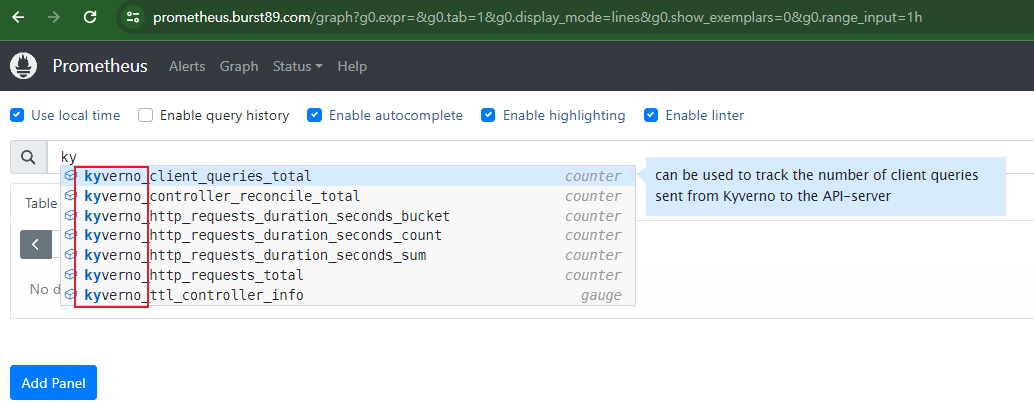Toggle the Use local time checkbox
Image resolution: width=1034 pixels, height=405 pixels.
[x=16, y=115]
